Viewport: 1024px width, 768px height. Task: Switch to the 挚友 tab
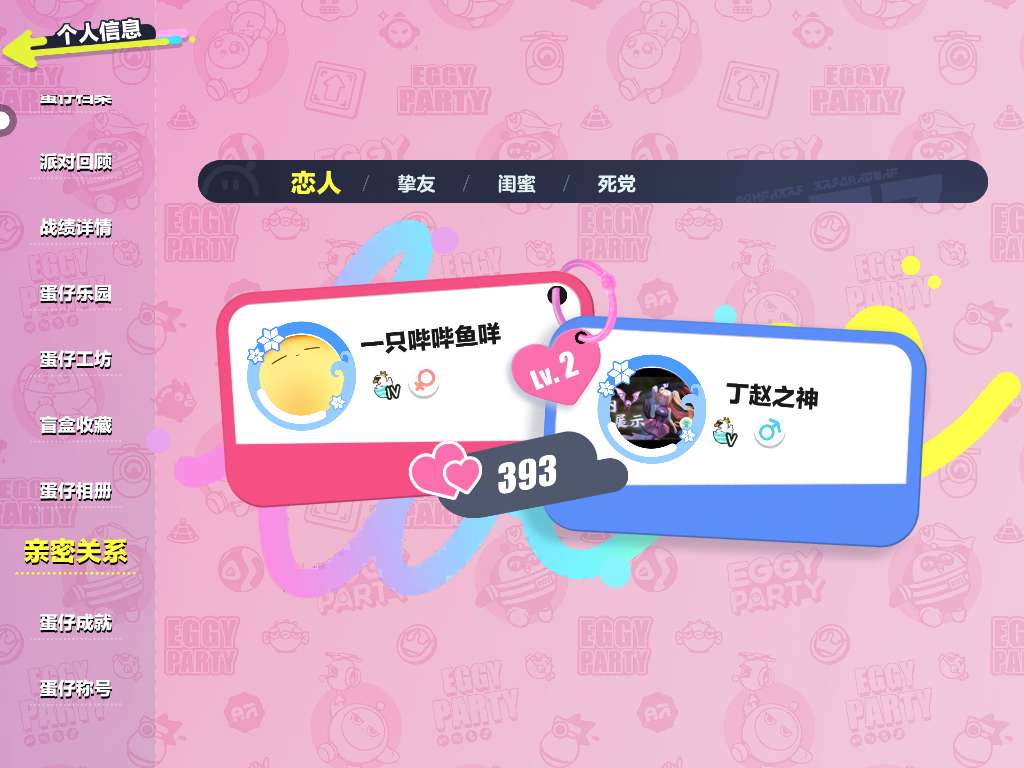pos(416,183)
